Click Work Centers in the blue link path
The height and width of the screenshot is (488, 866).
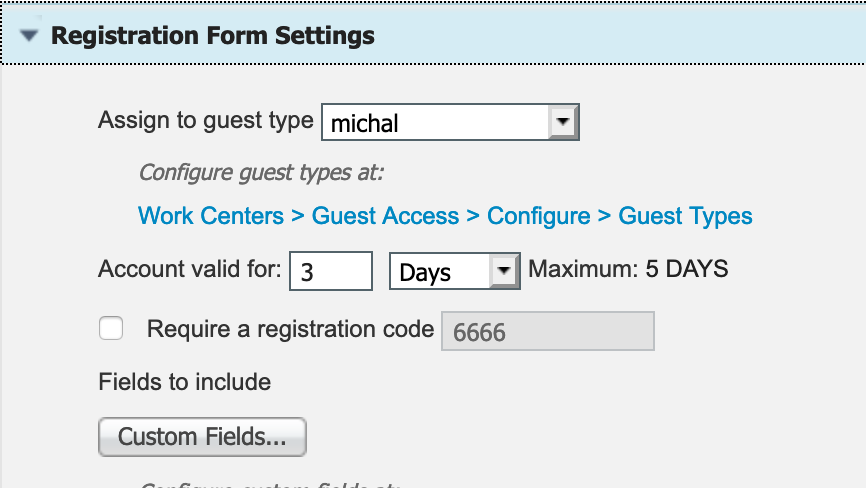211,216
